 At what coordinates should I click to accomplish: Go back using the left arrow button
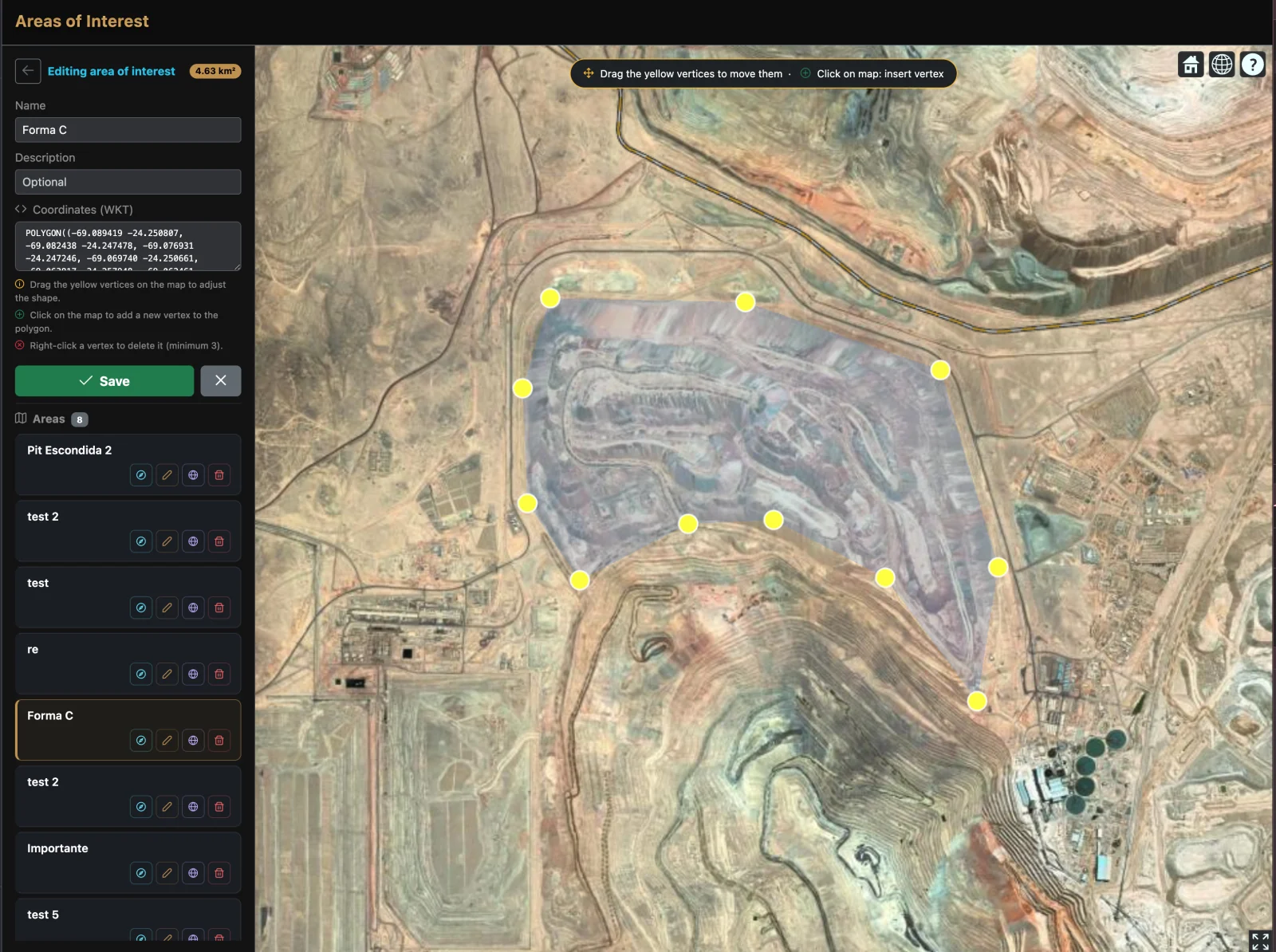tap(28, 71)
